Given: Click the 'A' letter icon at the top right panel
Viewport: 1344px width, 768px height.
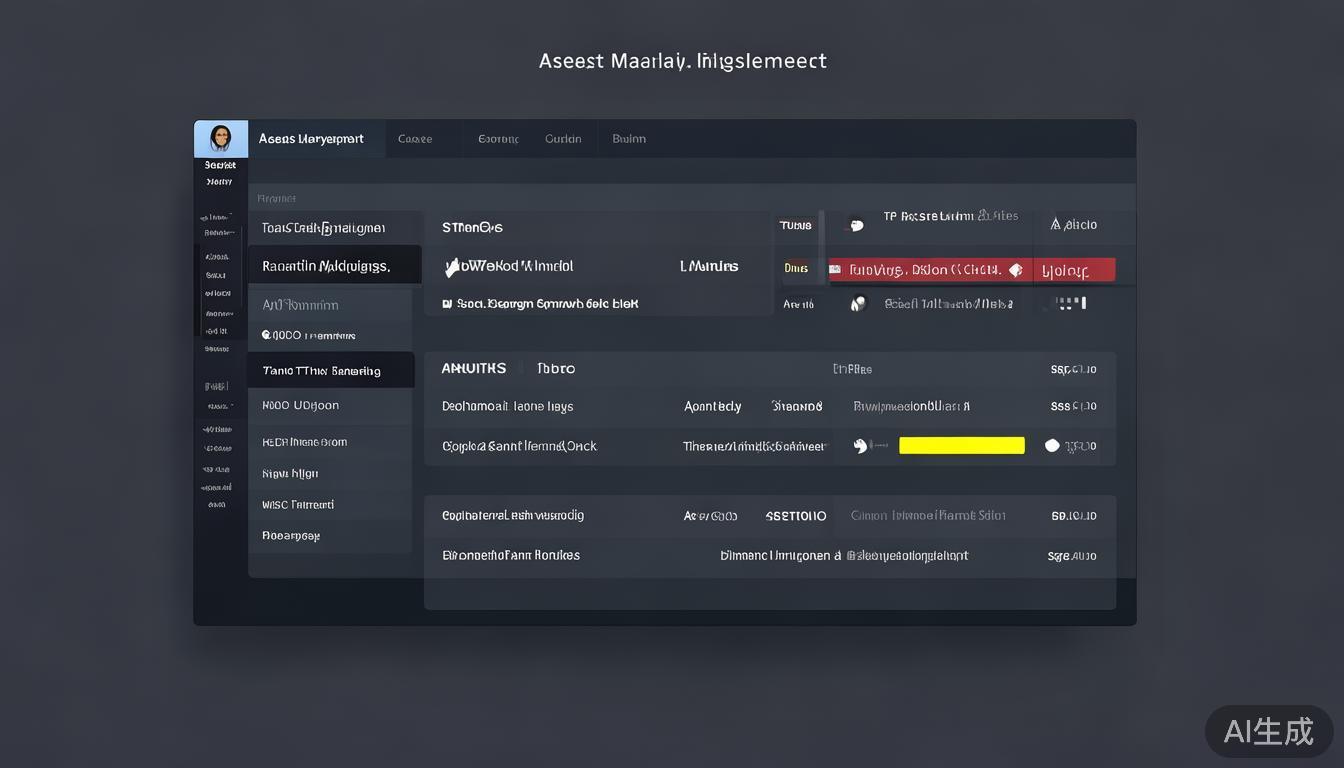Looking at the screenshot, I should click(1055, 224).
